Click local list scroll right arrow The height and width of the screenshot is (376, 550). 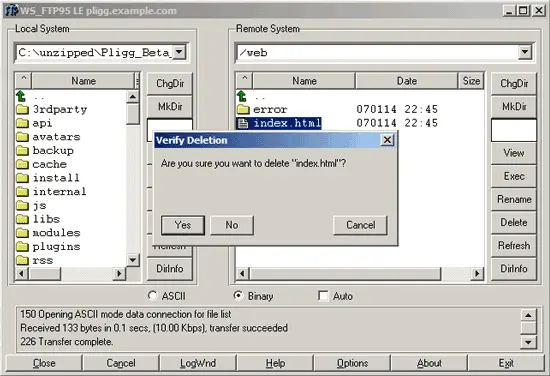click(x=119, y=273)
